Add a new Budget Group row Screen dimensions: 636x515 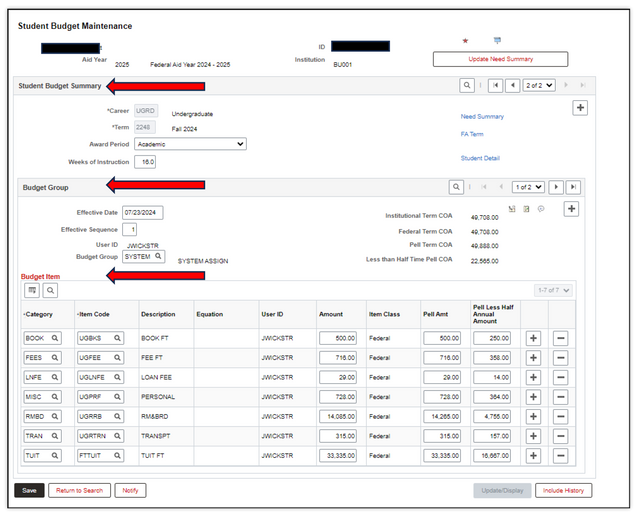571,209
